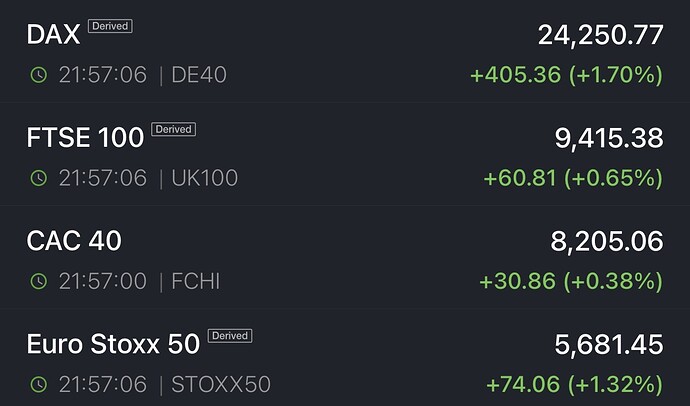Click the CAC 40 price 8,205.06
This screenshot has height=406, width=690.
[607, 241]
